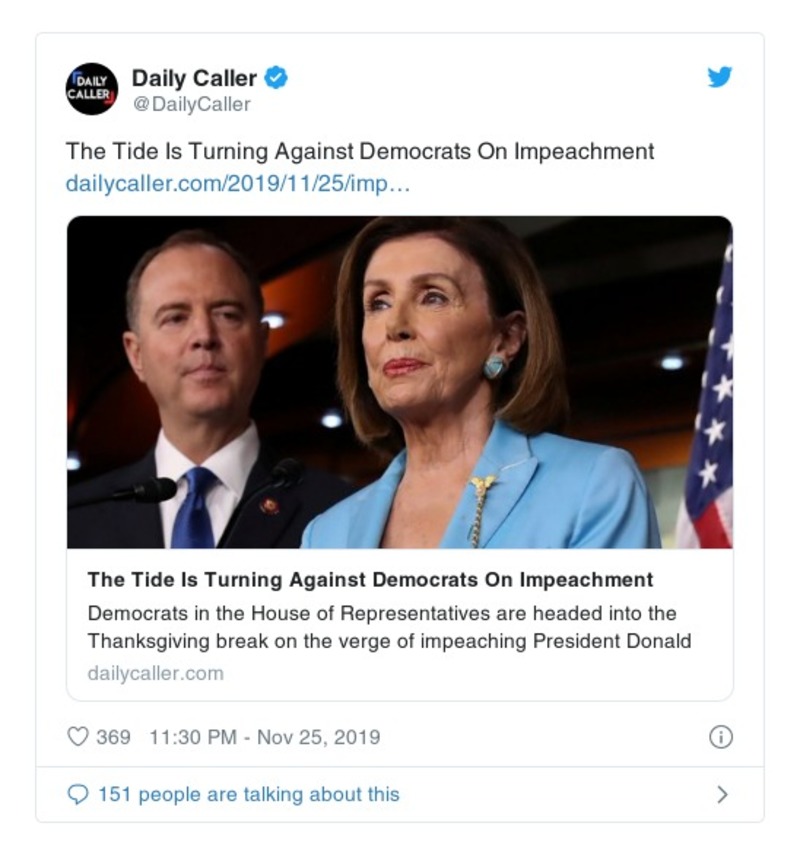Image resolution: width=800 pixels, height=858 pixels.
Task: Open the Daily Caller display name
Action: click(x=194, y=78)
